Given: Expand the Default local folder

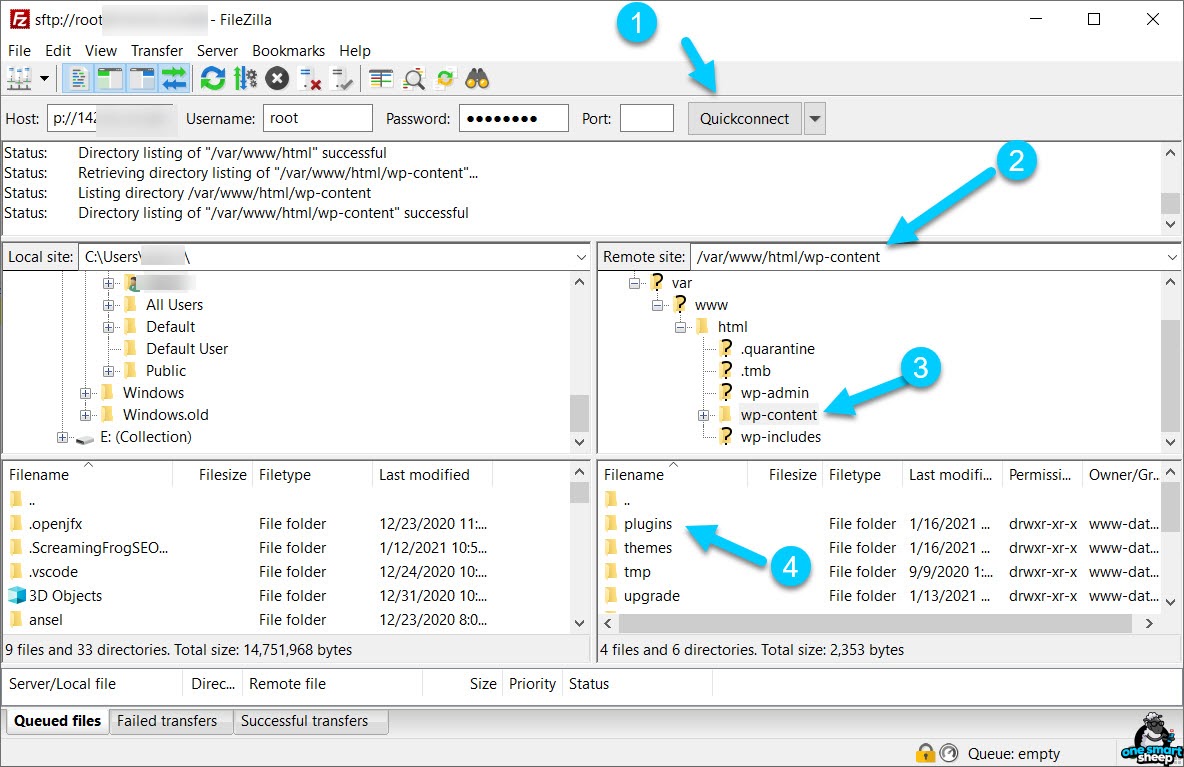Looking at the screenshot, I should 109,327.
